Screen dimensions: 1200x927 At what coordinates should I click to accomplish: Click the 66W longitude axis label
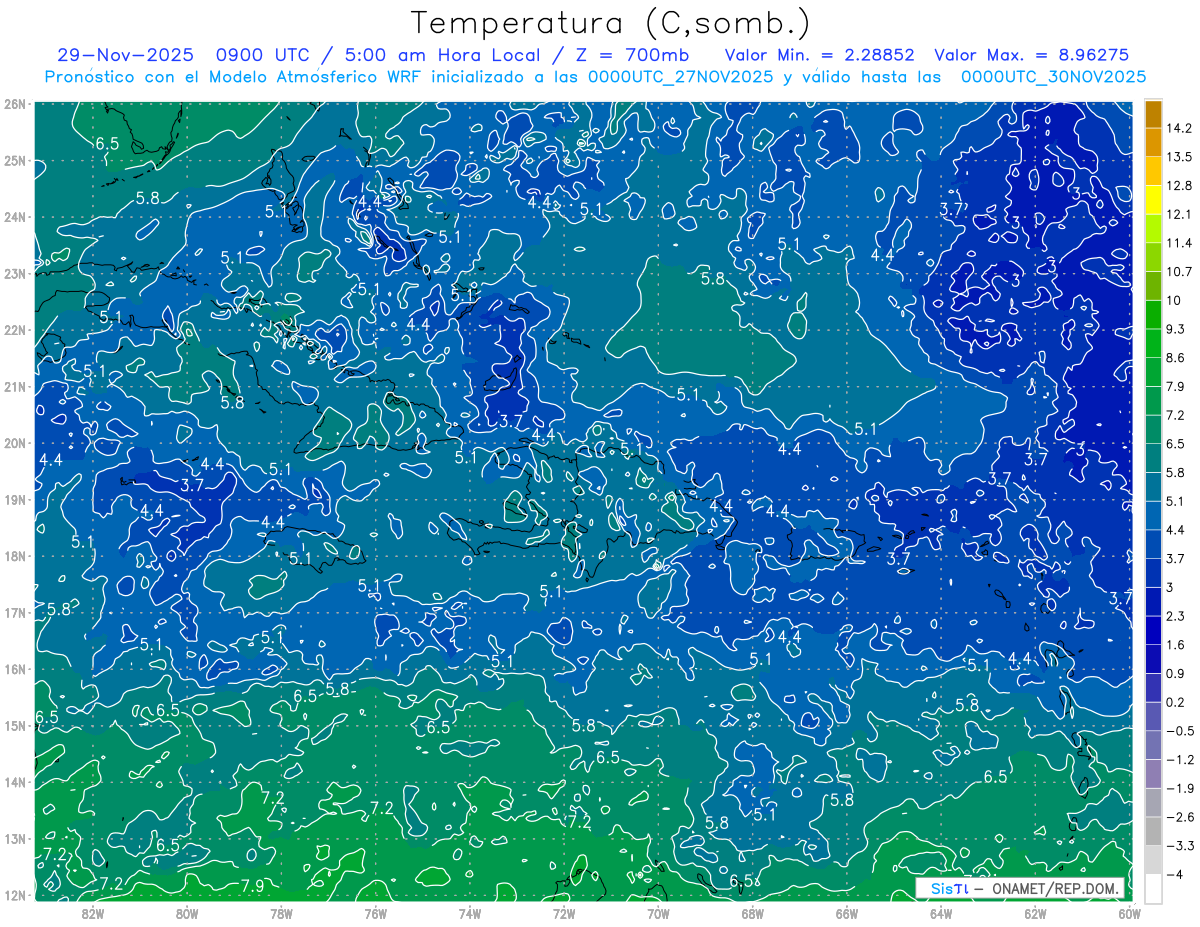(846, 913)
